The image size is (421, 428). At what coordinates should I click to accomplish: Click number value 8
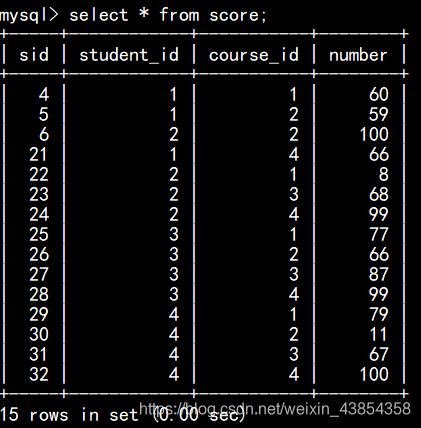coord(384,174)
